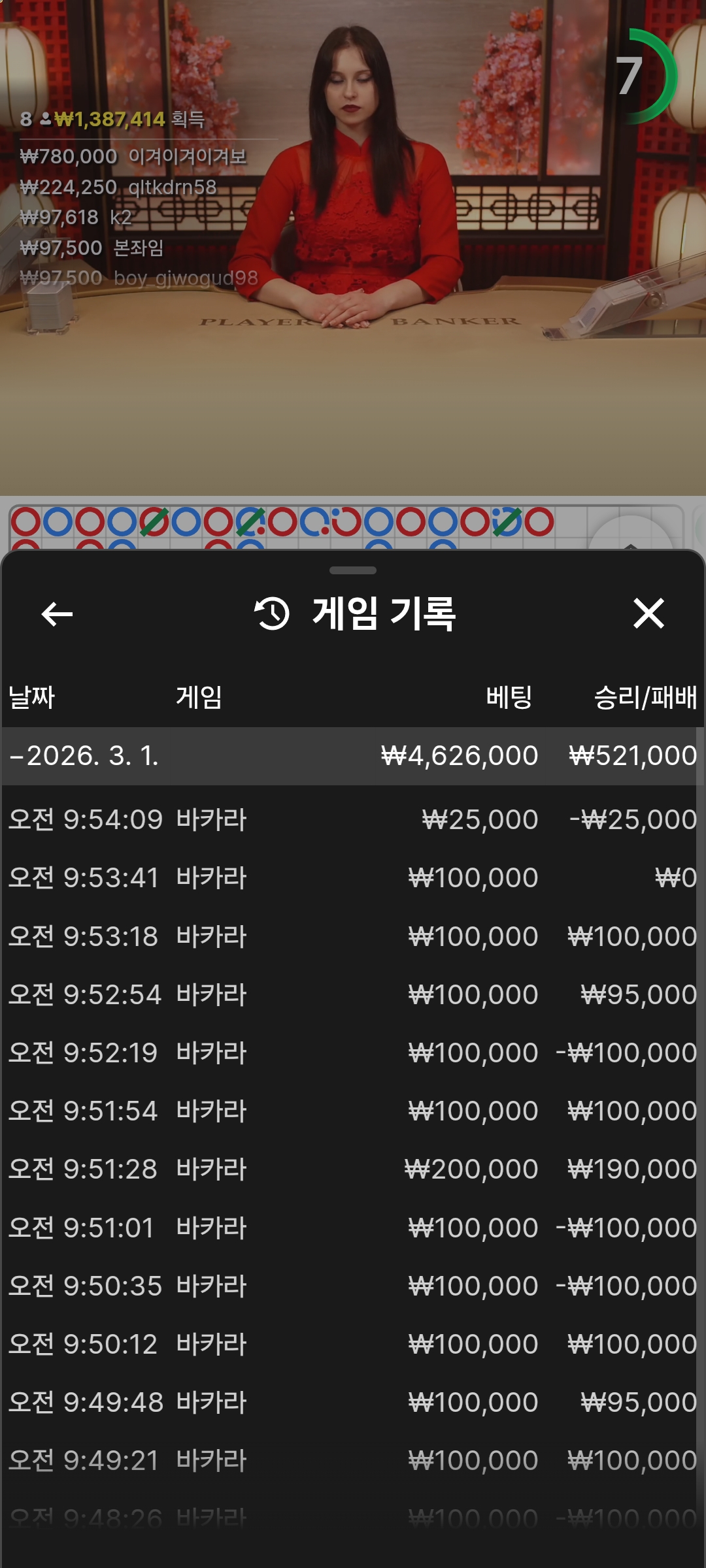
Task: Select the 오전 9:53:41 round with ₩0 result
Action: click(353, 878)
